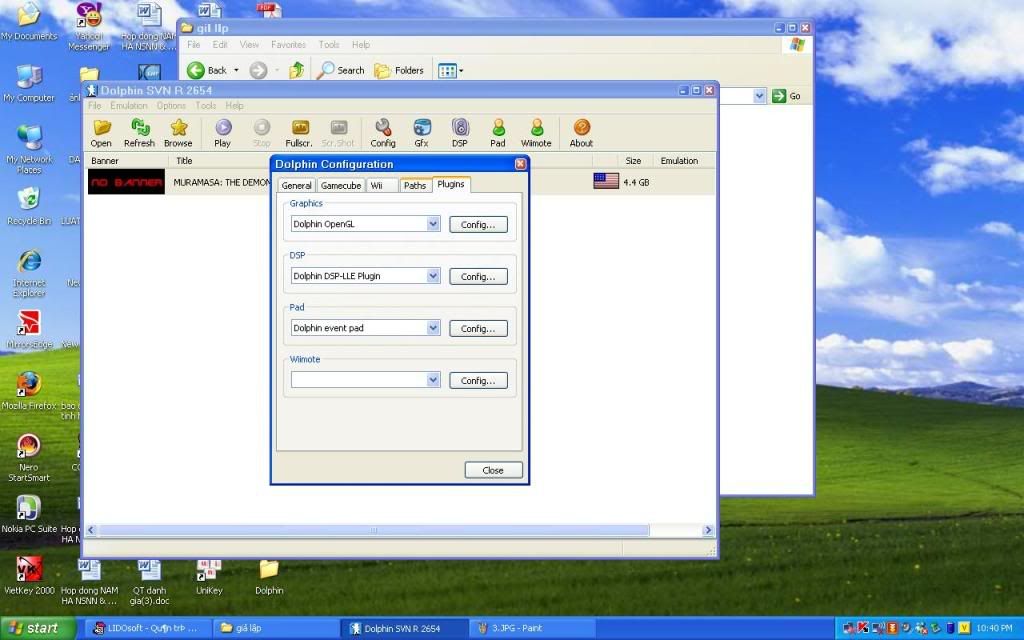The image size is (1024, 640).
Task: Click the DSP toolbar icon
Action: tap(460, 133)
